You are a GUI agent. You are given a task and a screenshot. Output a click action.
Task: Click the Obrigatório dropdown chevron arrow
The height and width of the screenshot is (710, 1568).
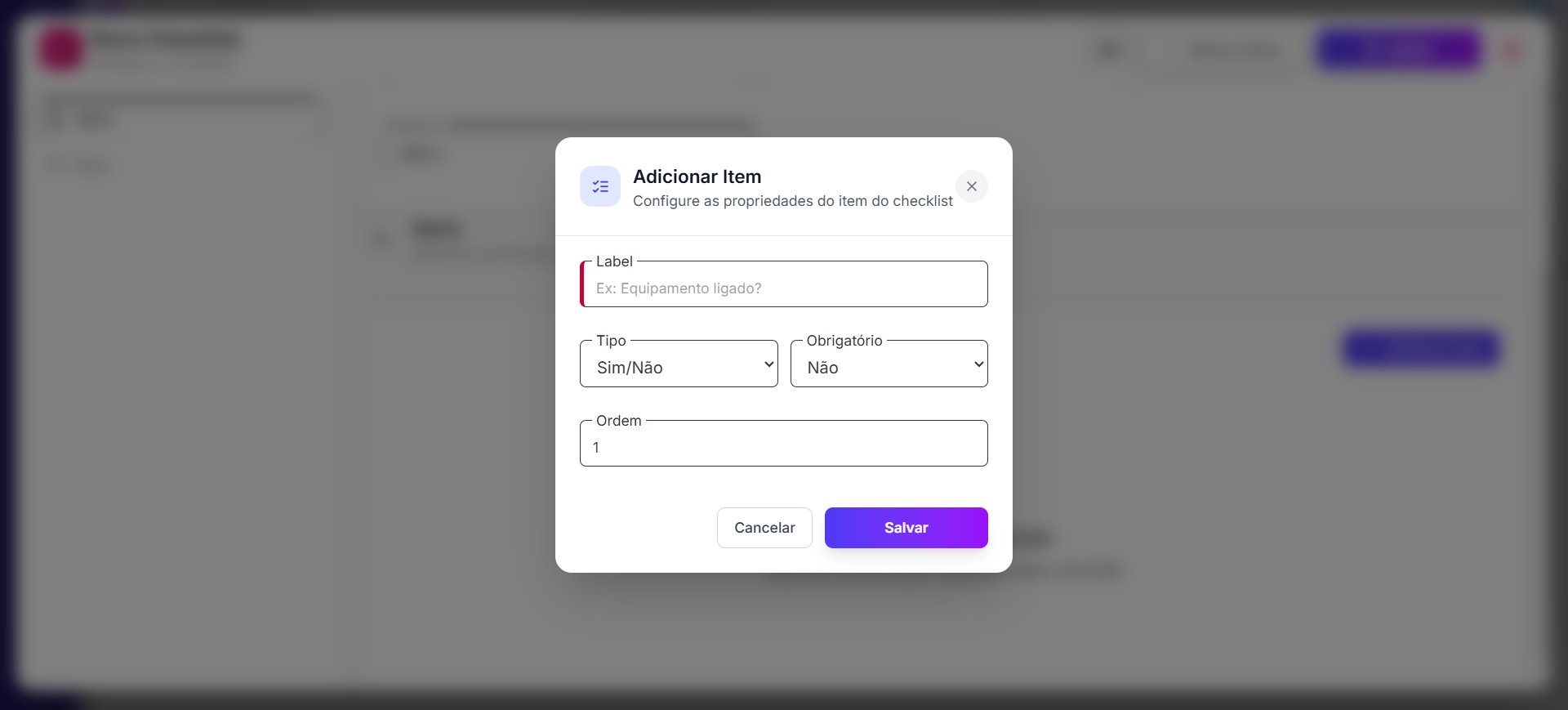(x=978, y=364)
